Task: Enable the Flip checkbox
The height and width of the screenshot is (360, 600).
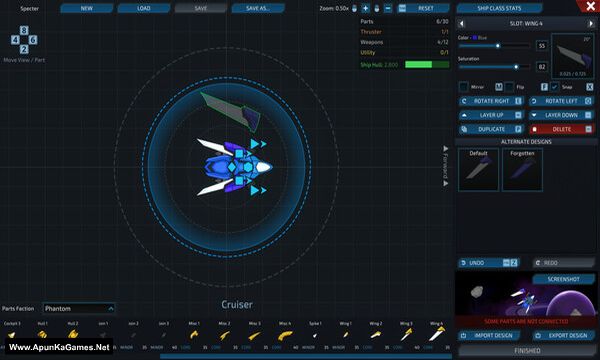Action: coord(509,87)
